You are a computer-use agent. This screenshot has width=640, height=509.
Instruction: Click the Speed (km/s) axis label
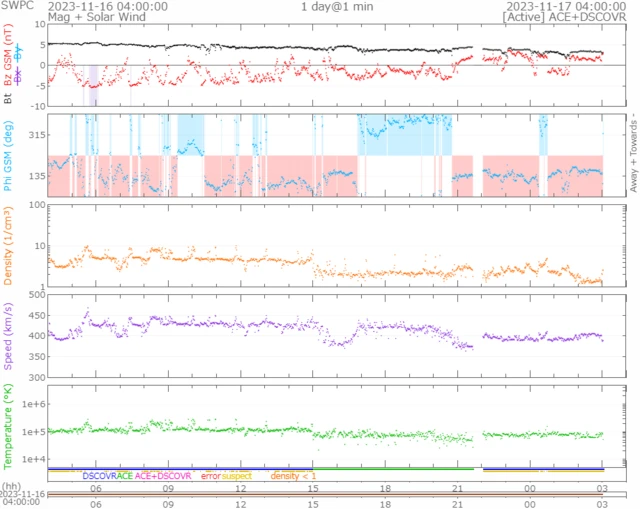9,335
